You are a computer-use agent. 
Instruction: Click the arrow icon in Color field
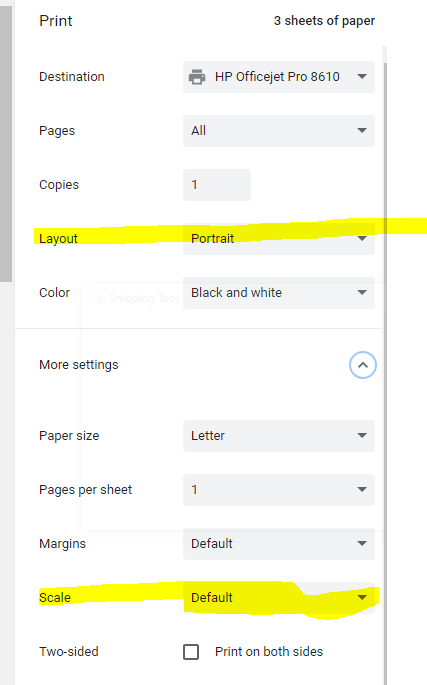[x=362, y=292]
